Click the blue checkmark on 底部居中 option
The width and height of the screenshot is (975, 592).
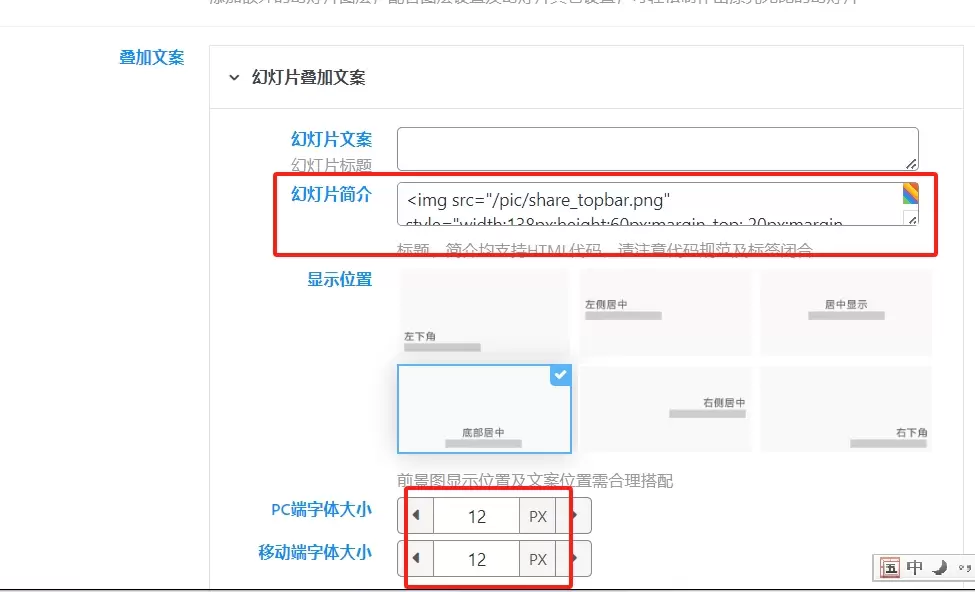[x=560, y=376]
